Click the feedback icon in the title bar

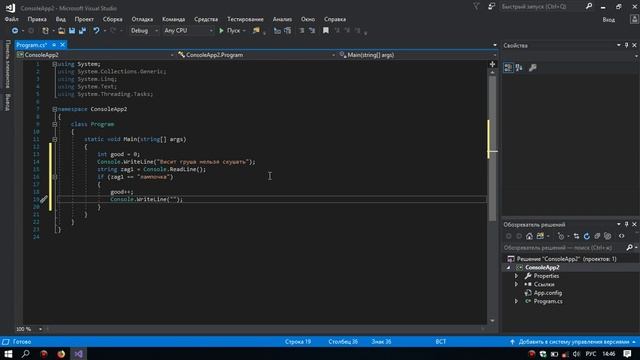(x=491, y=7)
